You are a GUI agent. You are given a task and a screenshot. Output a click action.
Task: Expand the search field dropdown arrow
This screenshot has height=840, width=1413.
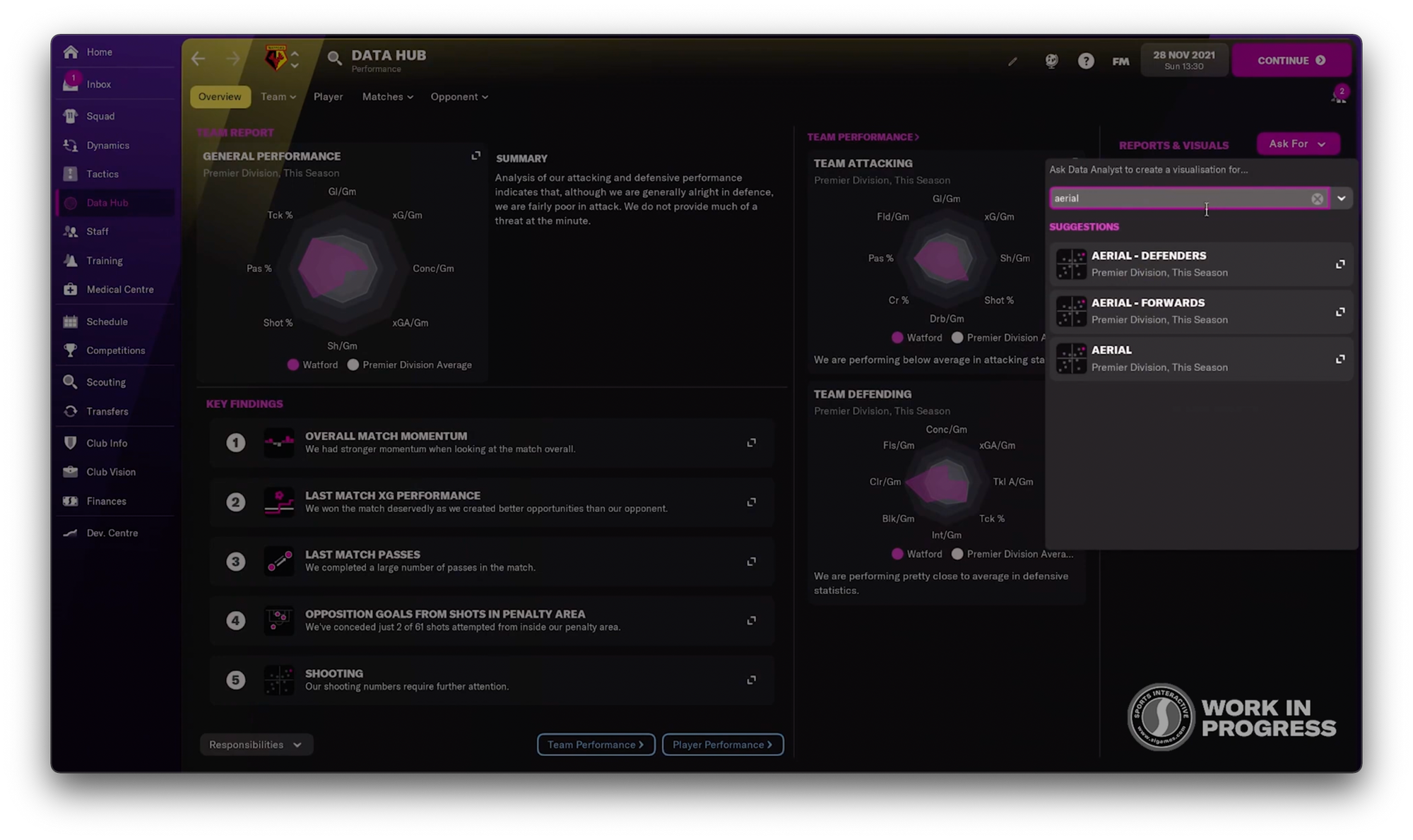[x=1341, y=199]
